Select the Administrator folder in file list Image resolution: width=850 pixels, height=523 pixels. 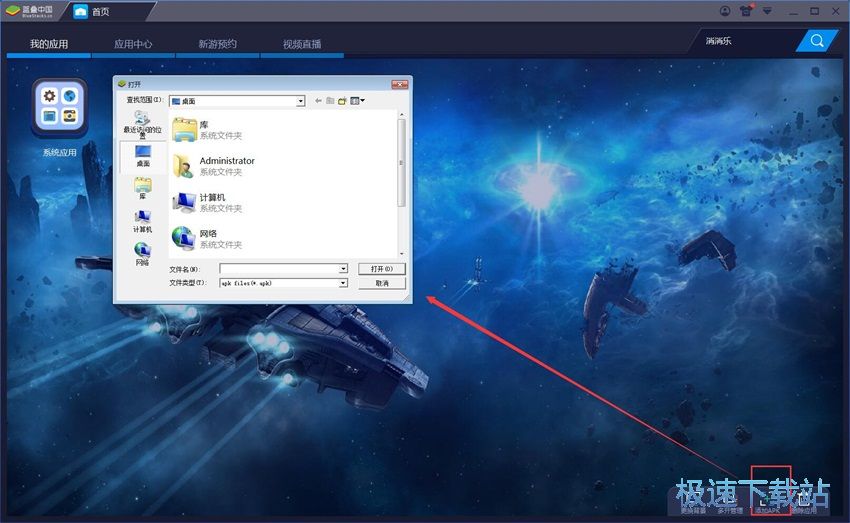(x=213, y=166)
